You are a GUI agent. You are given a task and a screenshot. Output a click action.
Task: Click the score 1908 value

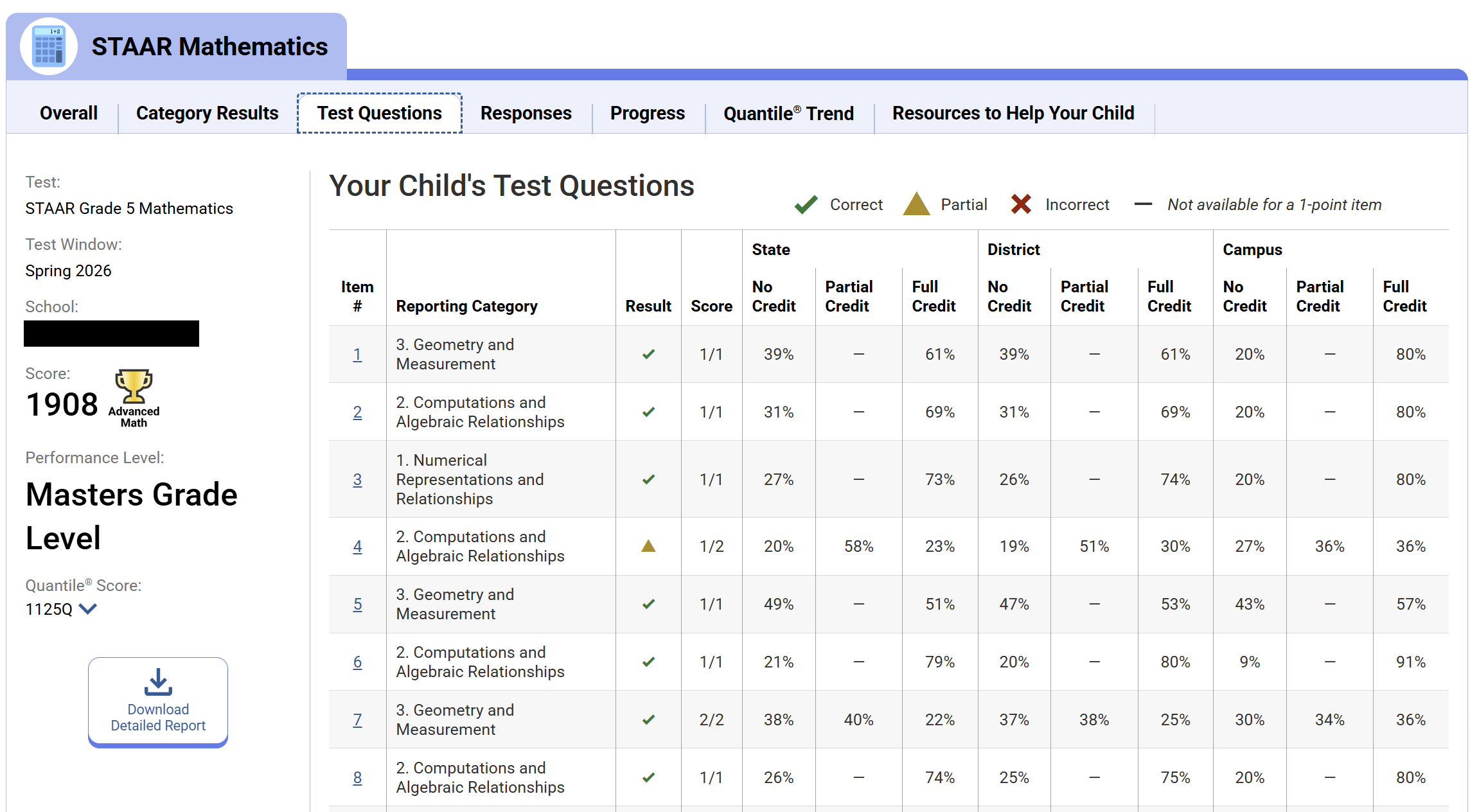(x=62, y=405)
